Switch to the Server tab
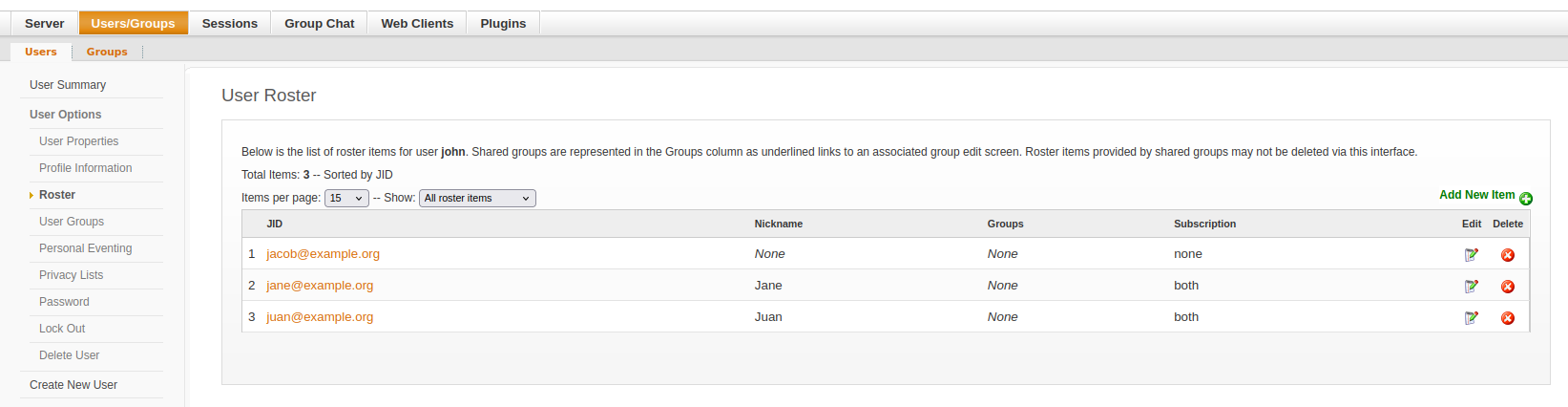 pyautogui.click(x=44, y=24)
